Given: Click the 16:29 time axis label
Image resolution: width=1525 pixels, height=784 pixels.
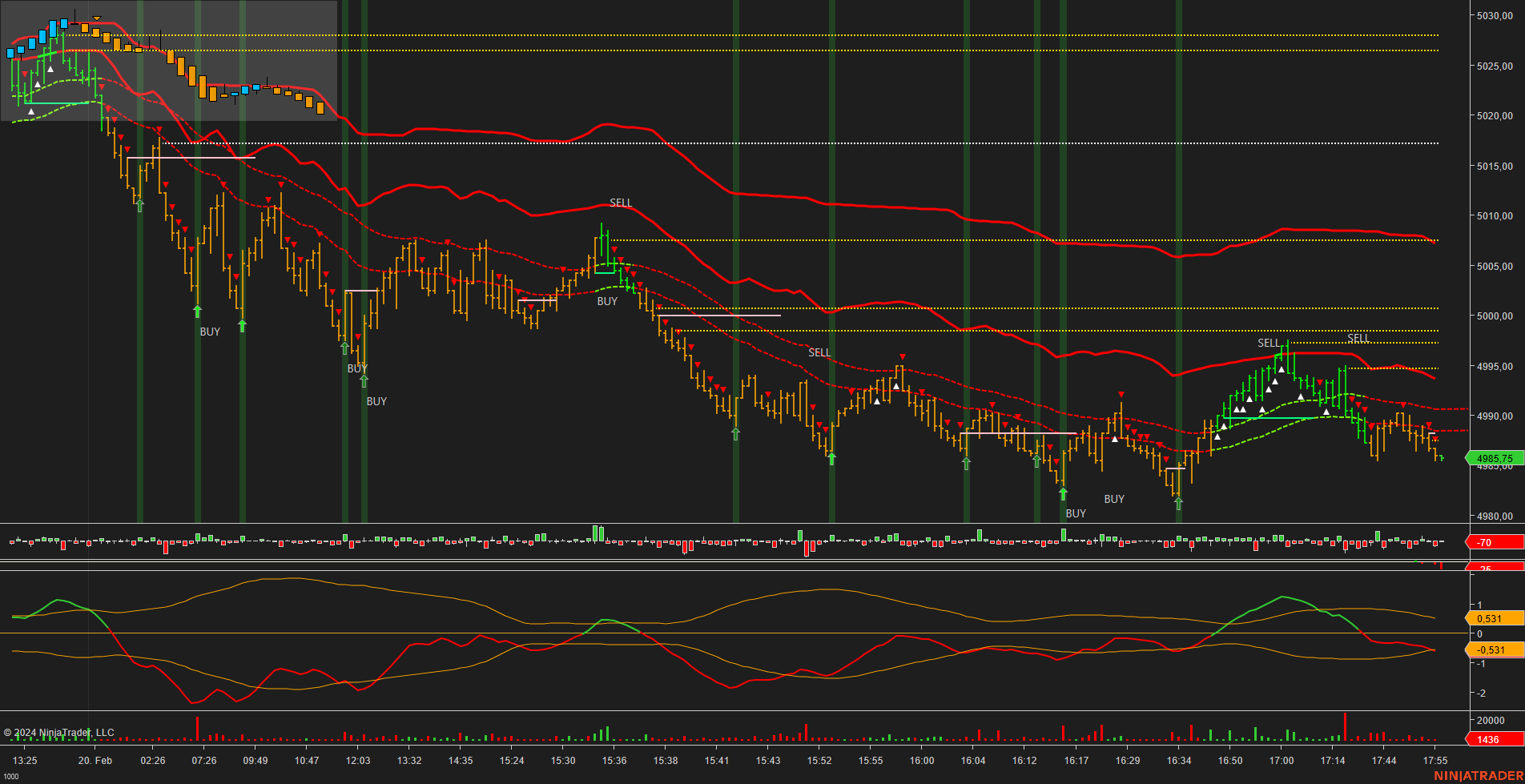Looking at the screenshot, I should tap(1128, 761).
